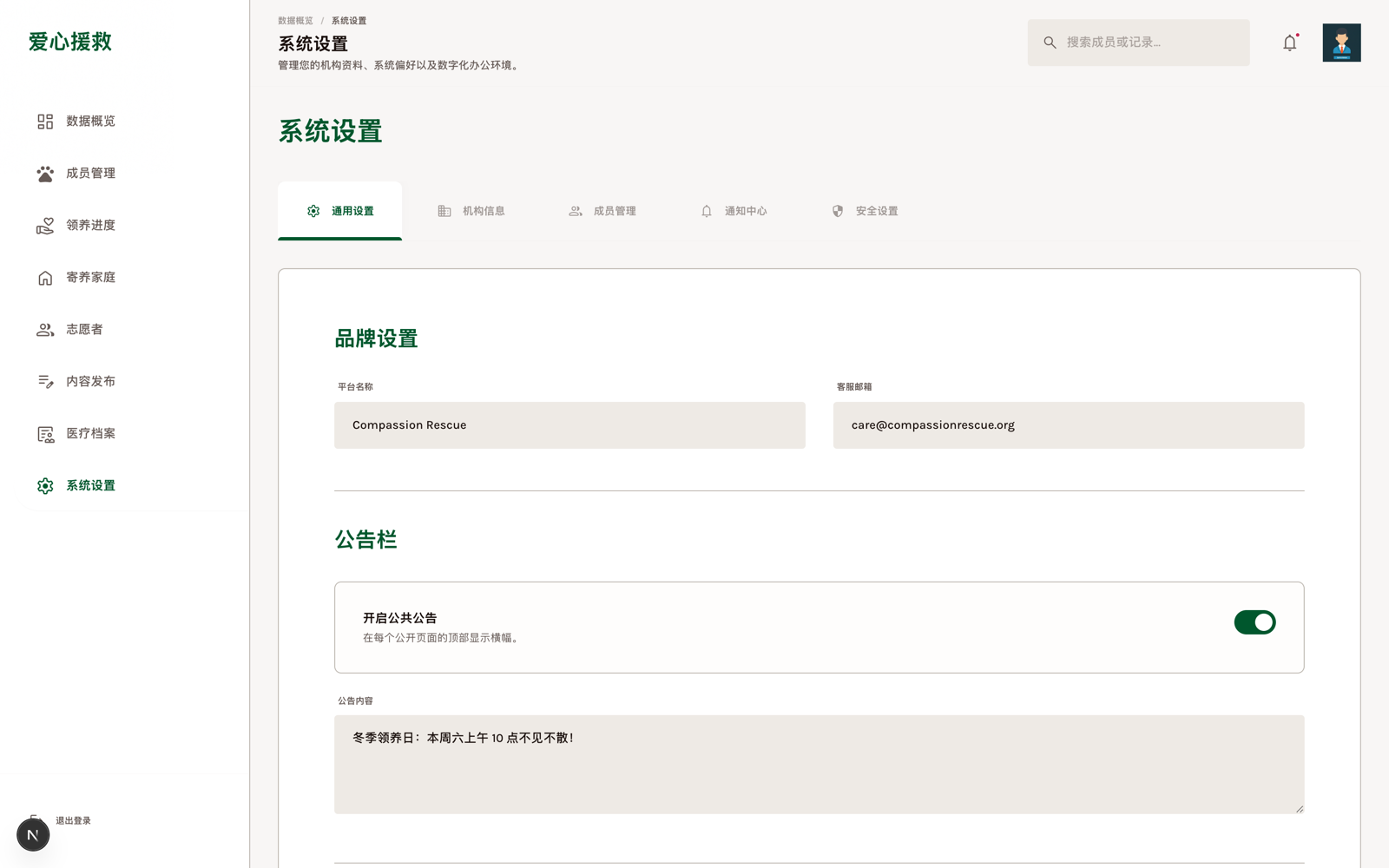Click the gear icon beside sidebar 系统设置

coord(45,486)
